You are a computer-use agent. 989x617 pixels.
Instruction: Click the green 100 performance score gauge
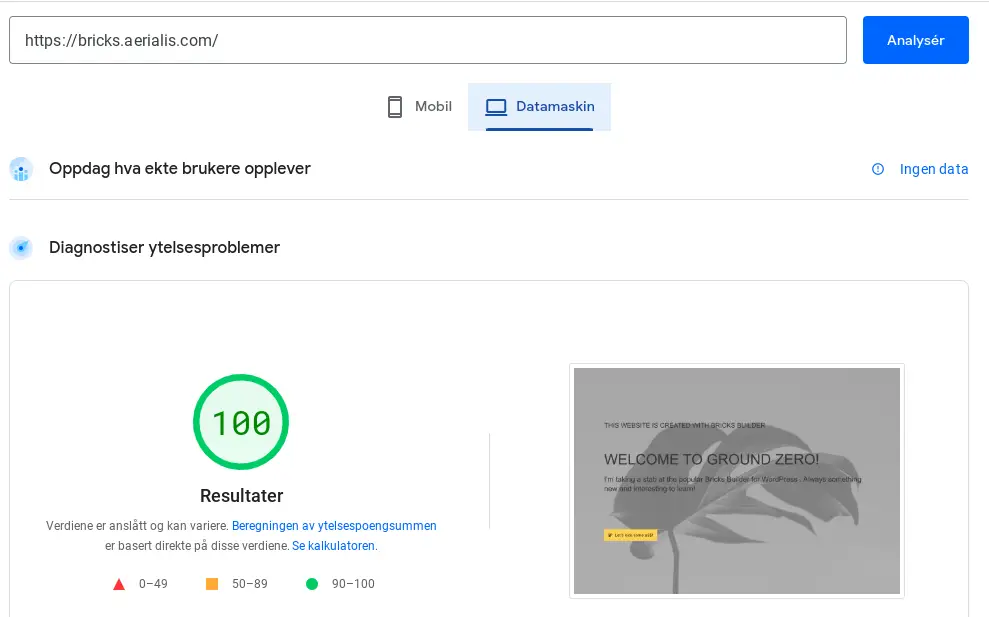(241, 422)
